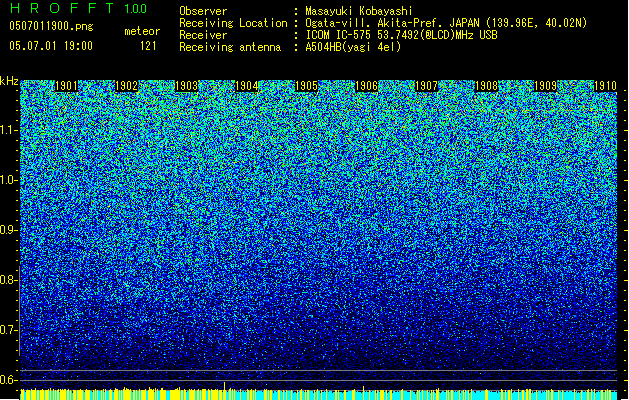
Task: Click the A504HB(yagi 4el) antenna text
Action: (x=353, y=47)
